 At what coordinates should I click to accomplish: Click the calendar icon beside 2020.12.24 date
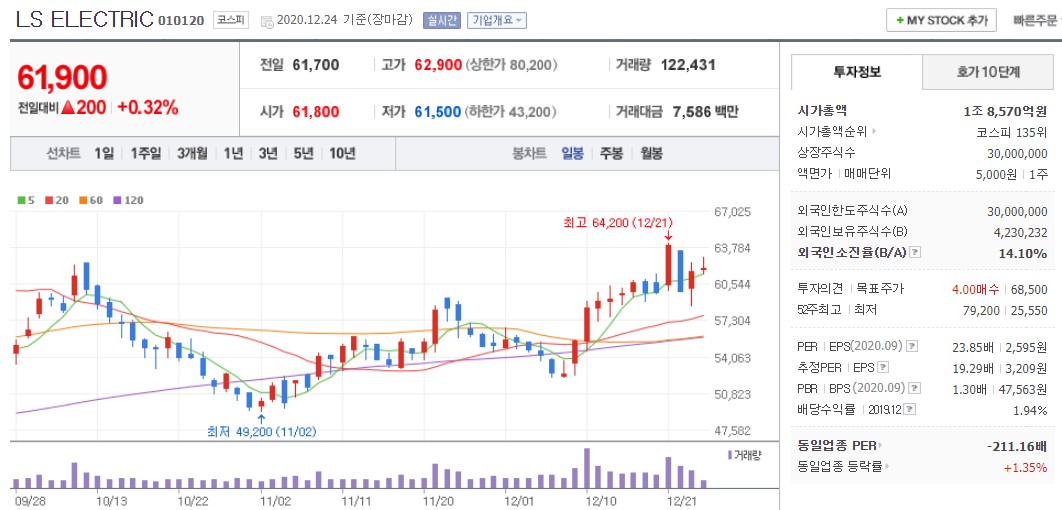coord(267,21)
